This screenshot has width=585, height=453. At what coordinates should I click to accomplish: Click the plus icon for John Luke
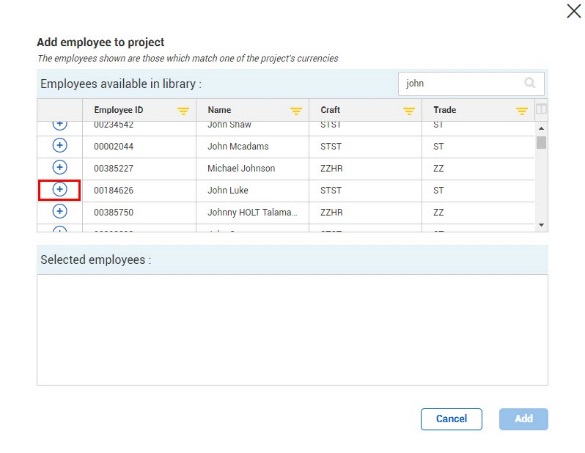pyautogui.click(x=60, y=189)
